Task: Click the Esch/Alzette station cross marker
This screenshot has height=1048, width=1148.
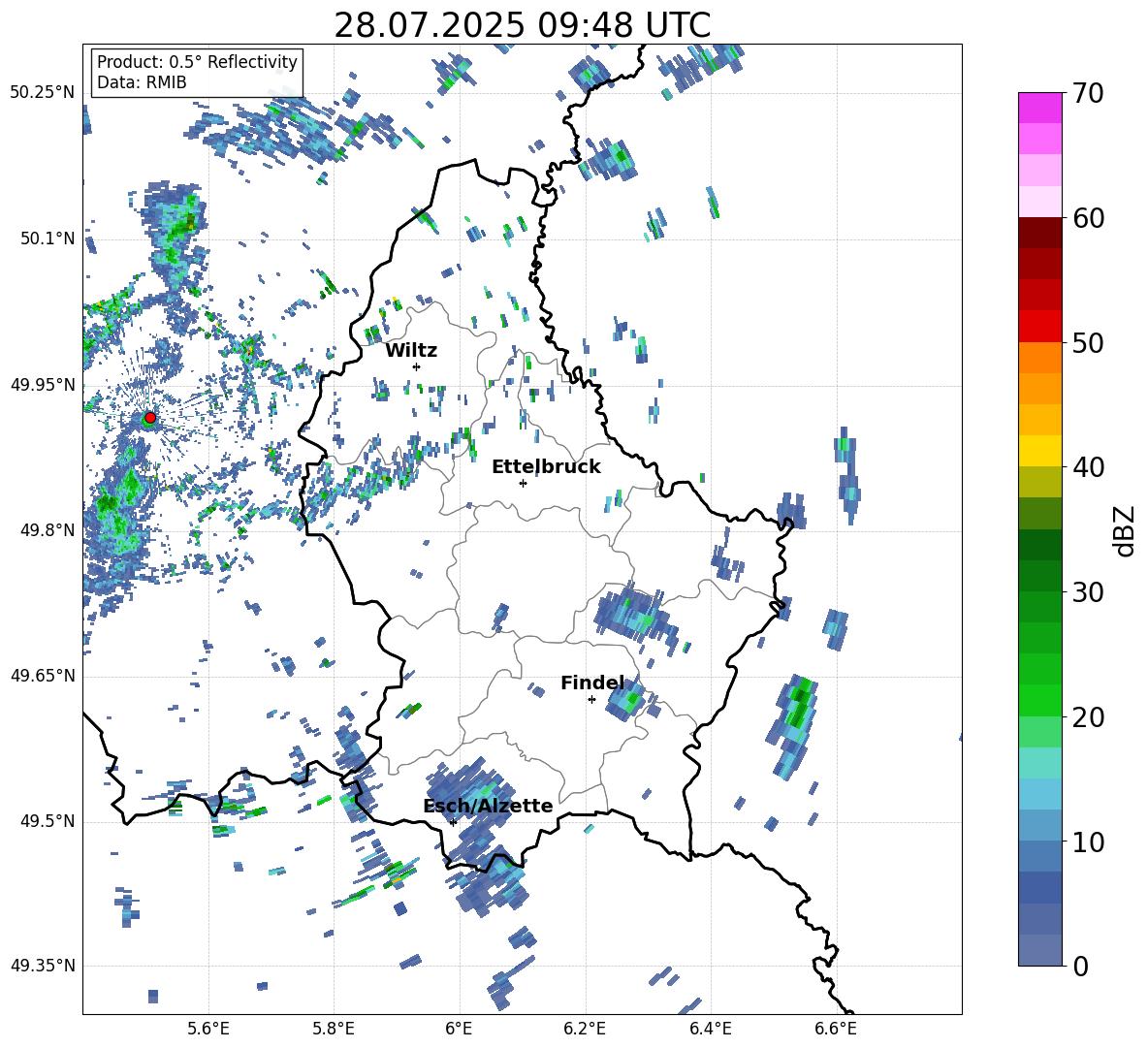Action: tap(453, 822)
